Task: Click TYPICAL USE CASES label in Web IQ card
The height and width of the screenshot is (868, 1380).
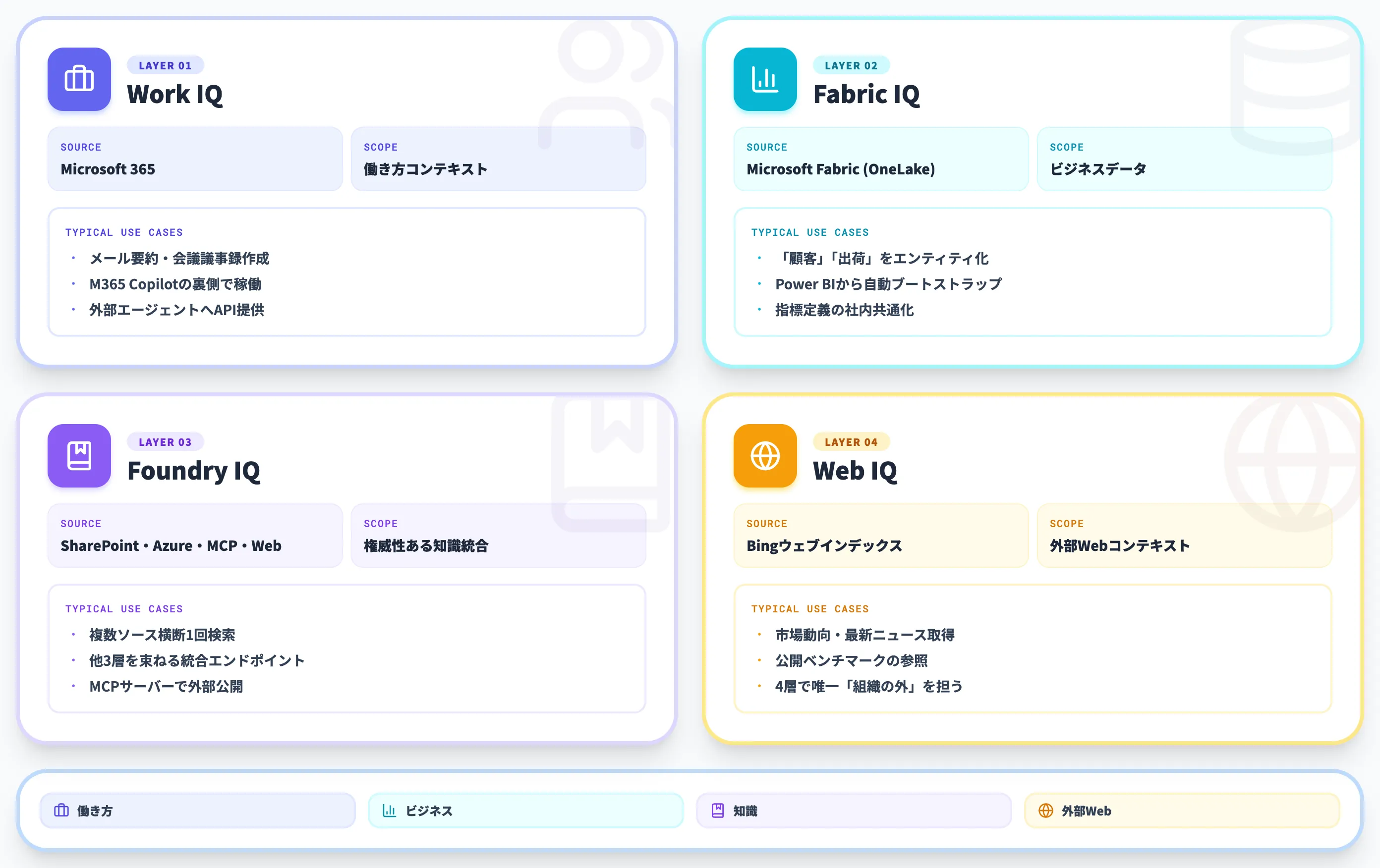Action: (810, 608)
